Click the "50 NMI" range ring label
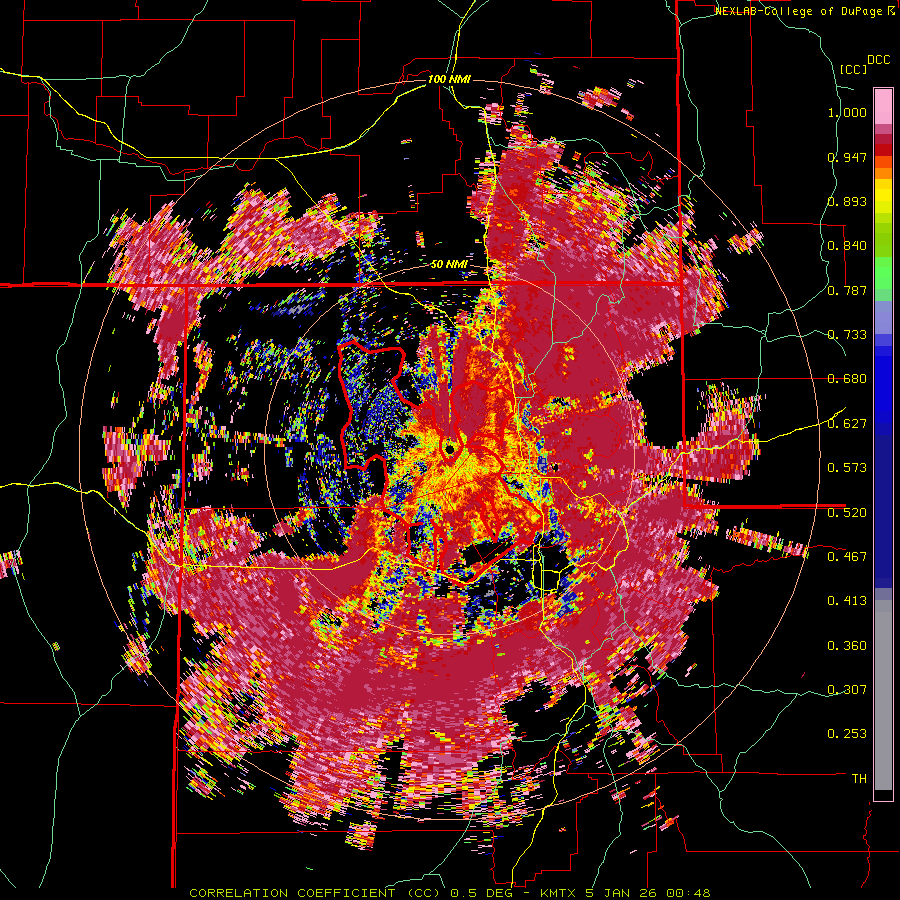 click(449, 264)
